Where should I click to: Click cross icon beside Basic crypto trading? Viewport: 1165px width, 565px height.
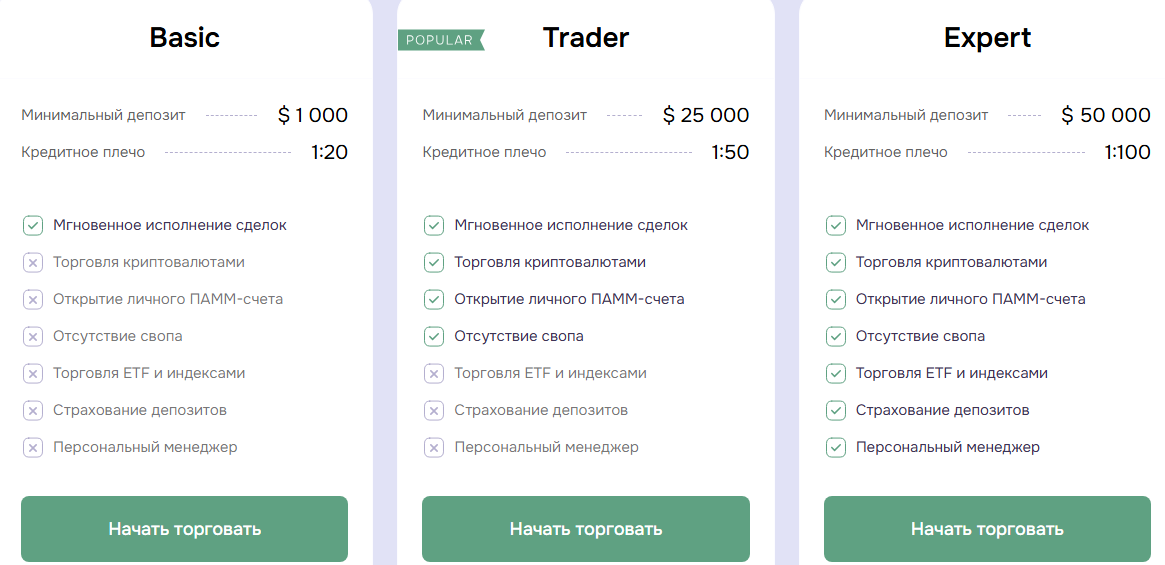tap(33, 262)
